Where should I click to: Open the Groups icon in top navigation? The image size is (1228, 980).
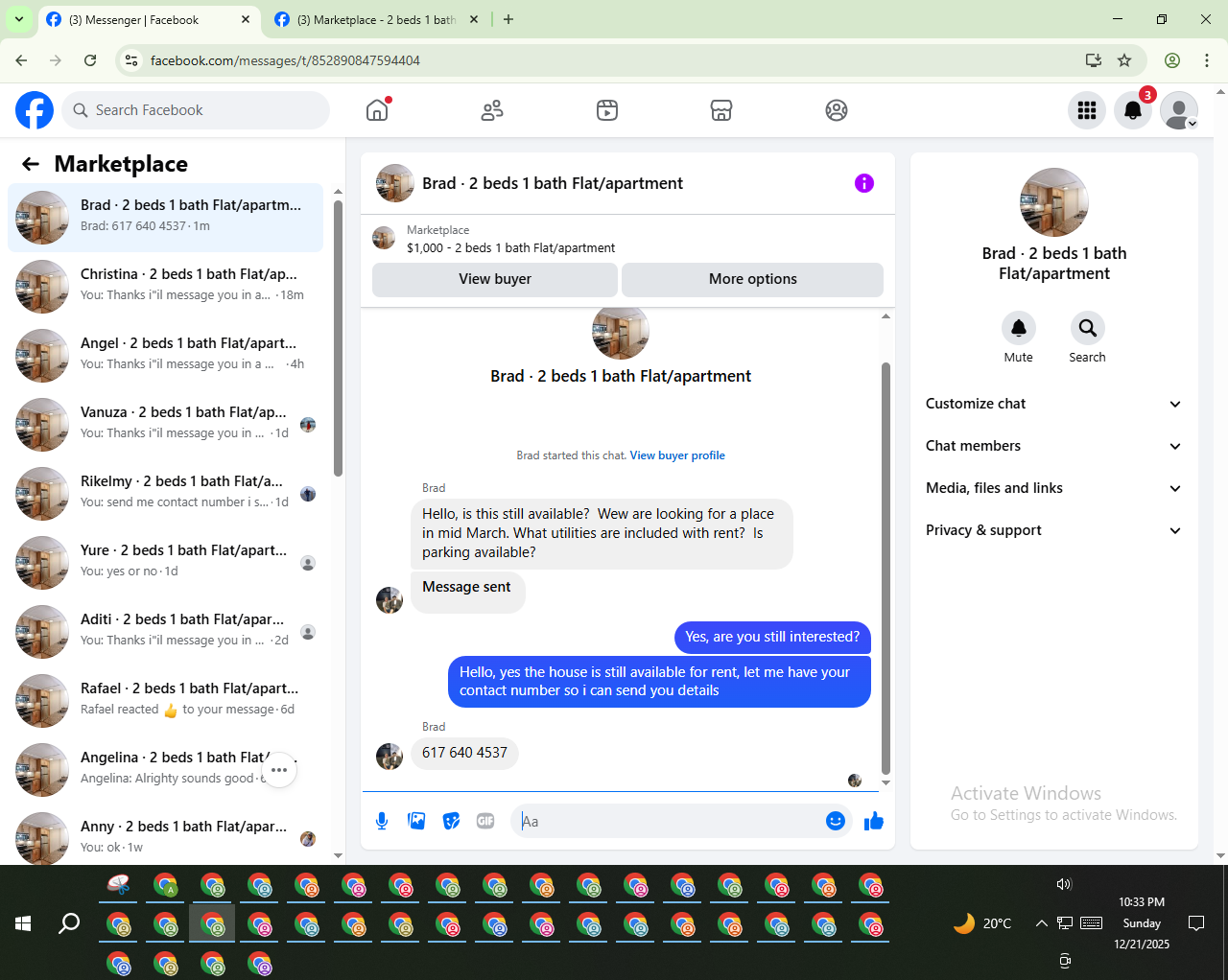pos(837,110)
